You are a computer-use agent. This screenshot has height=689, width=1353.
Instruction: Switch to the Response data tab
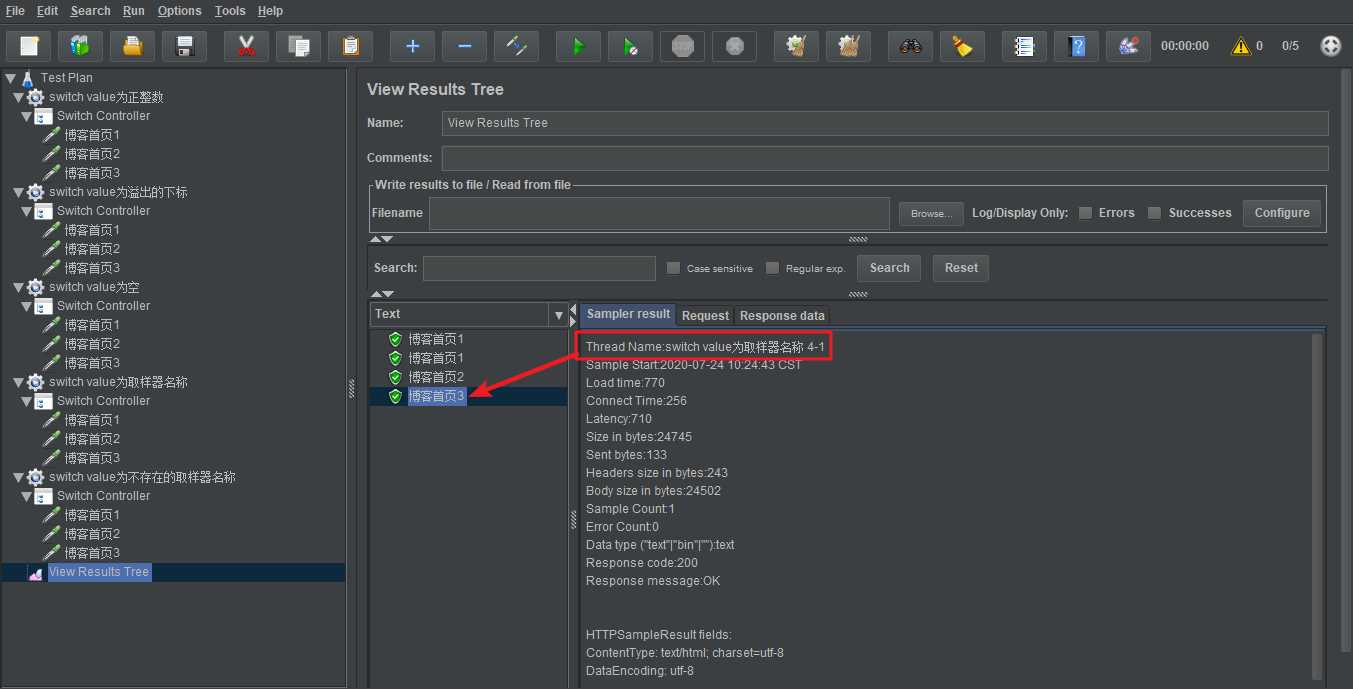[x=782, y=315]
